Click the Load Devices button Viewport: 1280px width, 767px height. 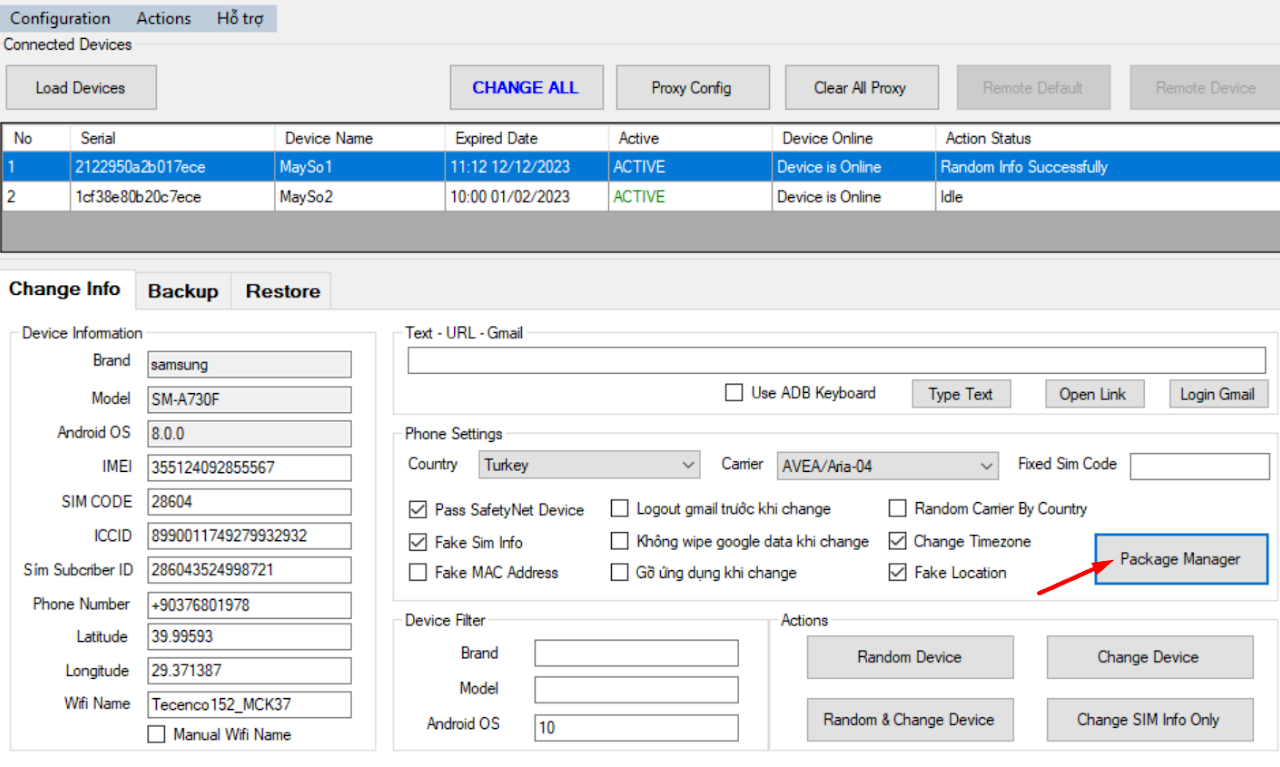click(81, 88)
